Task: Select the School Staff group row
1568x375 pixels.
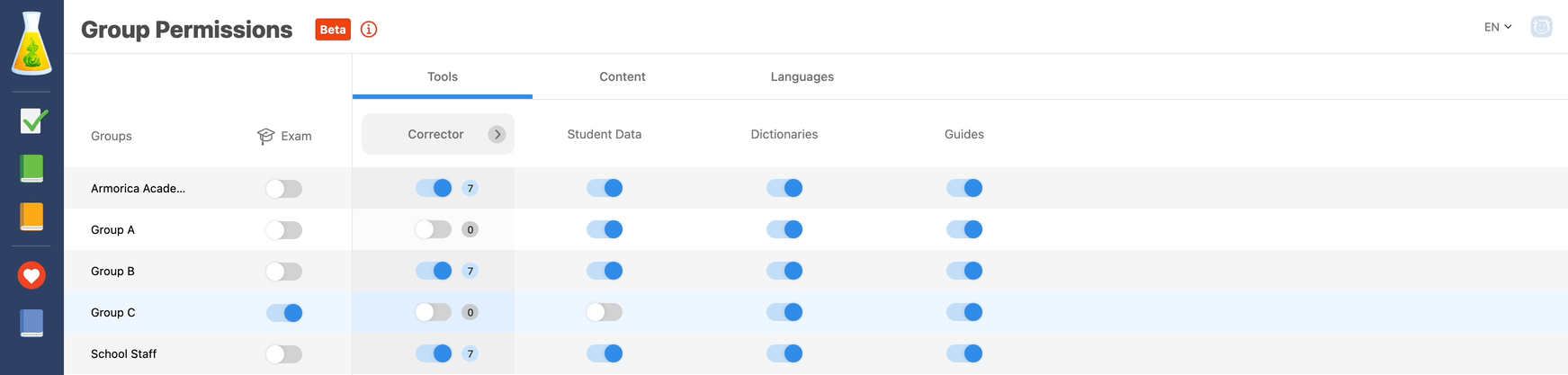Action: [124, 354]
